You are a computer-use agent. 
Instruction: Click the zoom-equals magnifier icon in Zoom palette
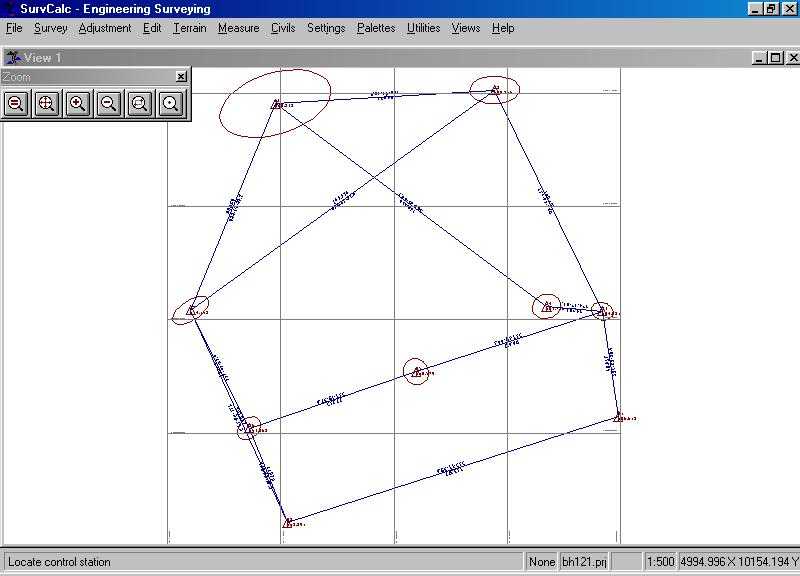click(x=16, y=104)
